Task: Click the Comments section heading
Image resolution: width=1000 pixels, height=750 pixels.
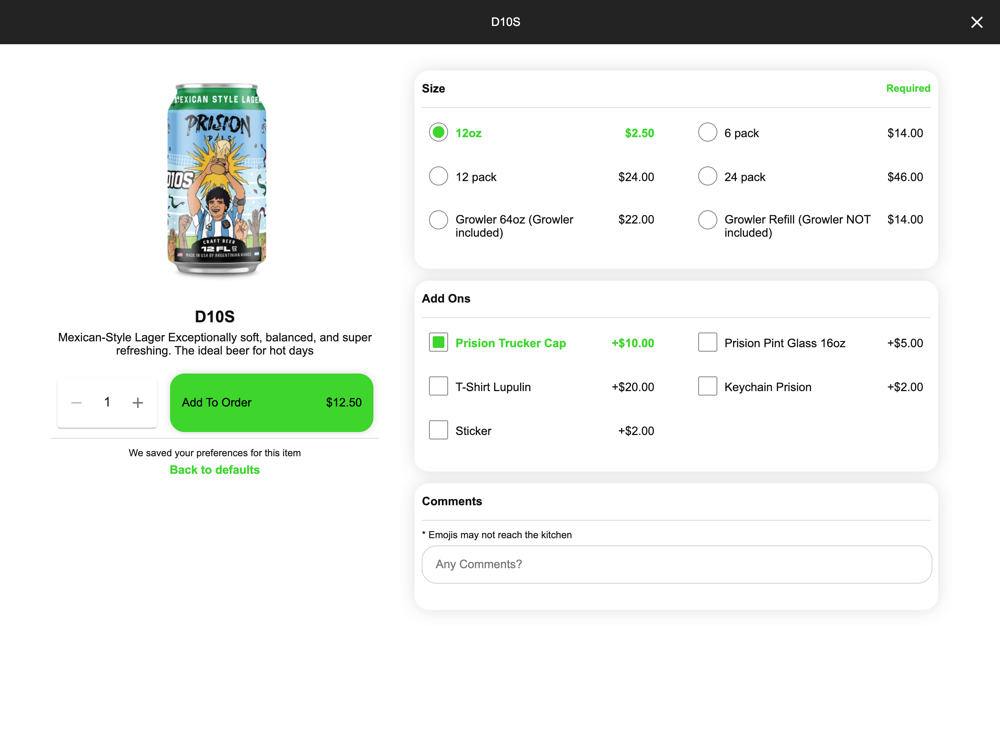Action: [x=452, y=501]
